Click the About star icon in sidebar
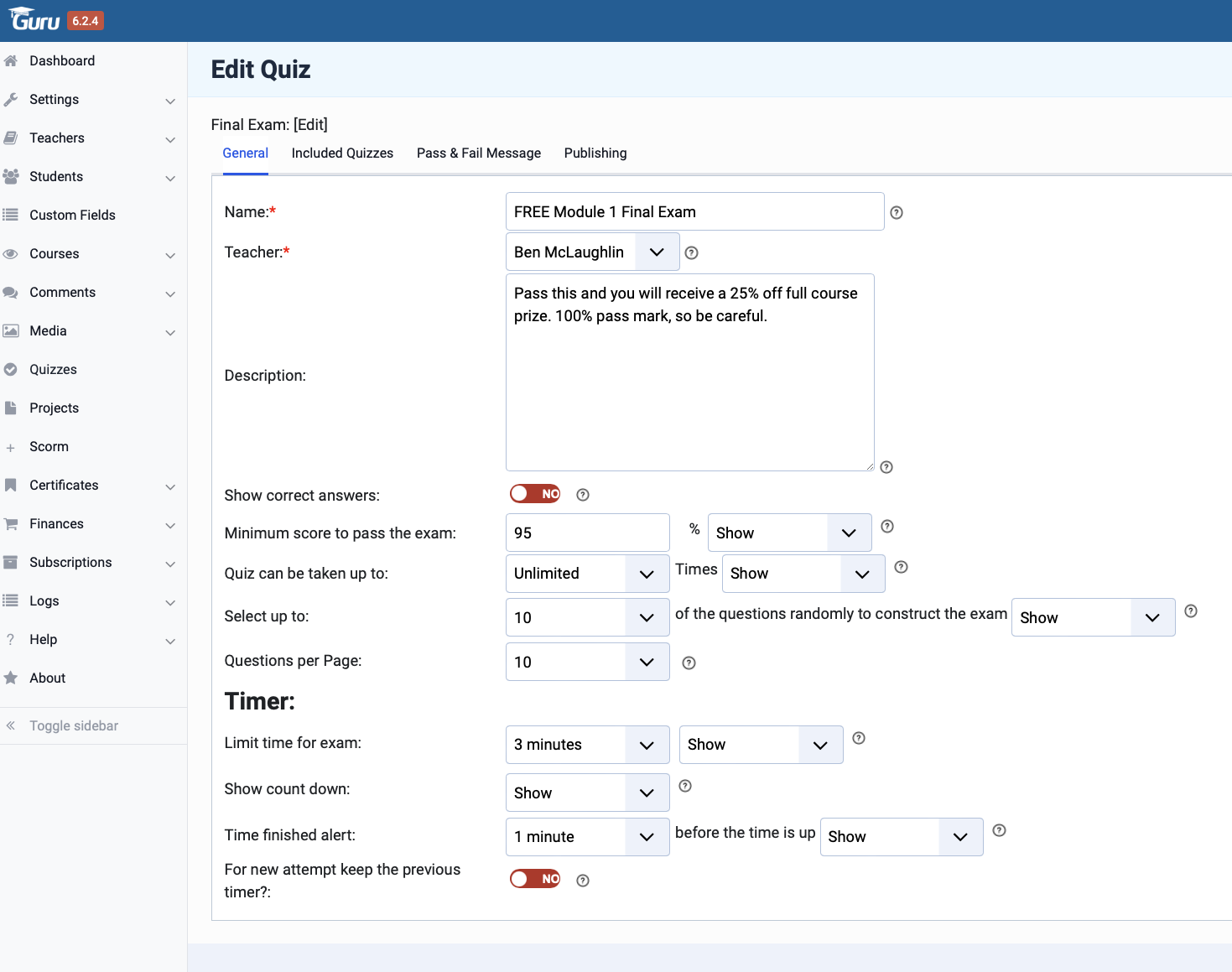This screenshot has width=1232, height=972. pyautogui.click(x=11, y=678)
